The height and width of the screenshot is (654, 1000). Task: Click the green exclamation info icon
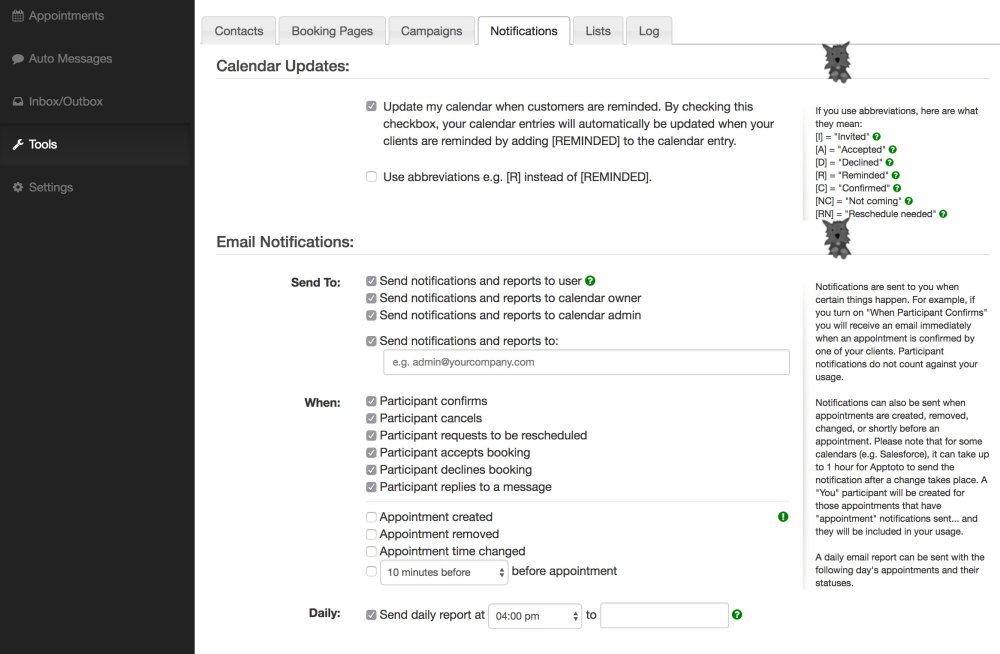[x=783, y=517]
